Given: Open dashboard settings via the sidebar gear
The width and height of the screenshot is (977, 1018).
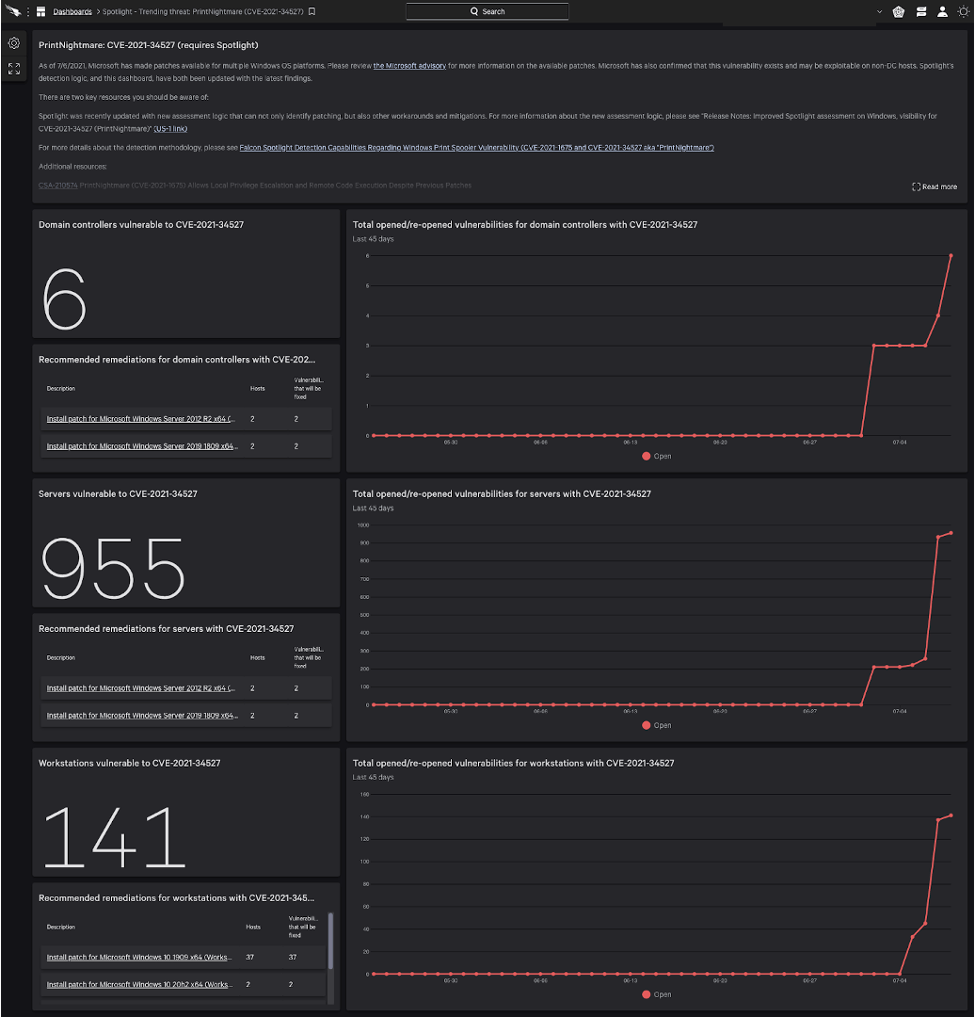Looking at the screenshot, I should 13,43.
